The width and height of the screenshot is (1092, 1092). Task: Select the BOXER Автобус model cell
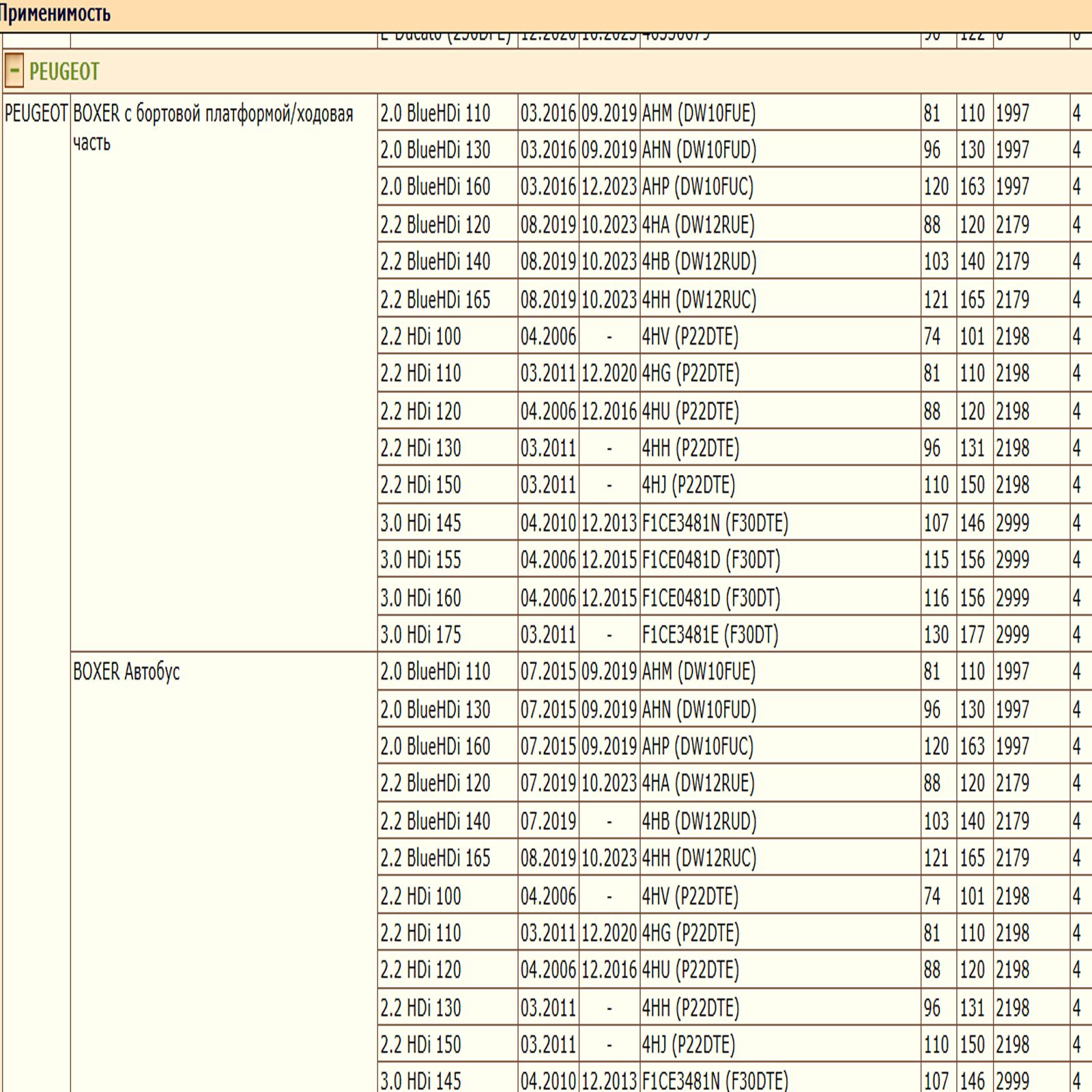[126, 672]
